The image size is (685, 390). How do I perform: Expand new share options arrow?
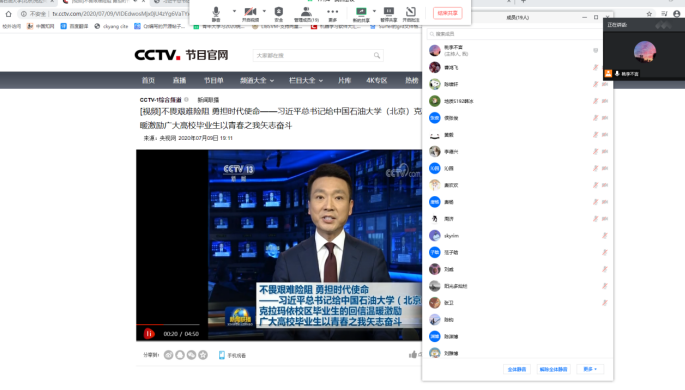374,11
